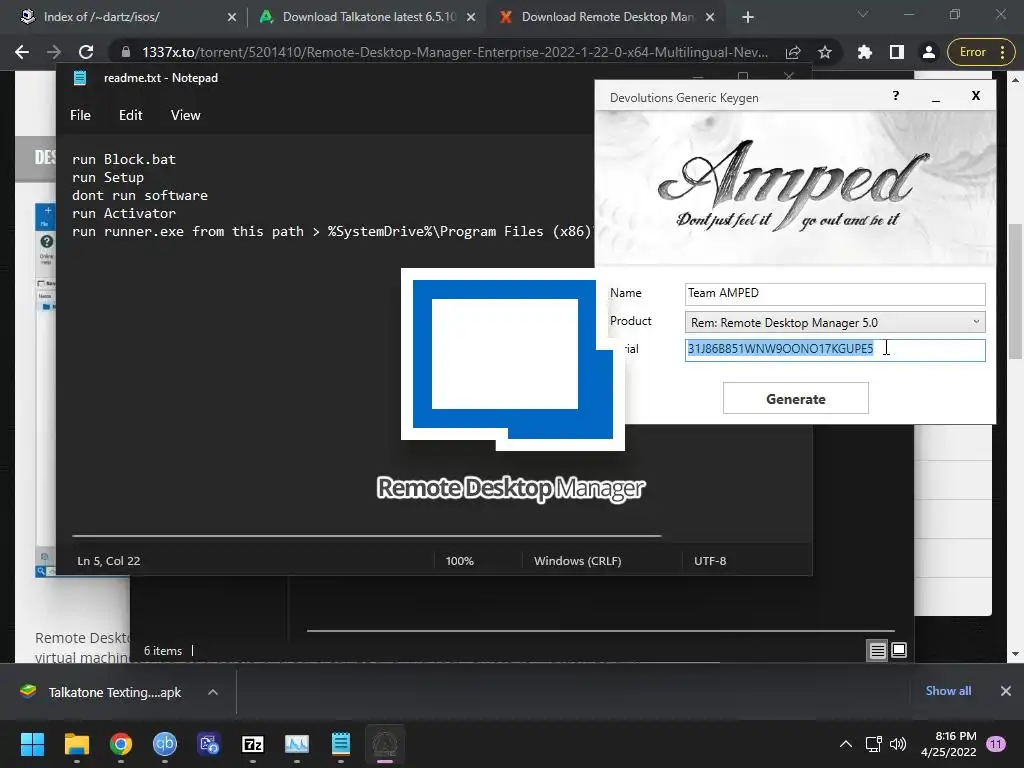Open qBittorrent from the taskbar
This screenshot has height=768, width=1024.
click(165, 744)
